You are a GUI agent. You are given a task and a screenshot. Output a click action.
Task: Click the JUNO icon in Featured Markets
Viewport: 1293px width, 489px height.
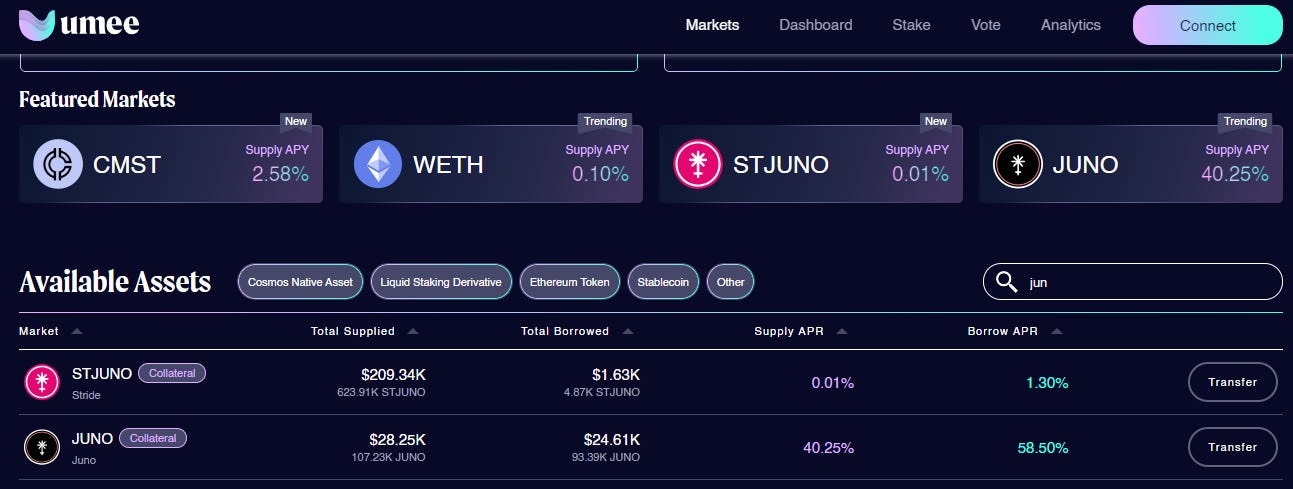1018,164
